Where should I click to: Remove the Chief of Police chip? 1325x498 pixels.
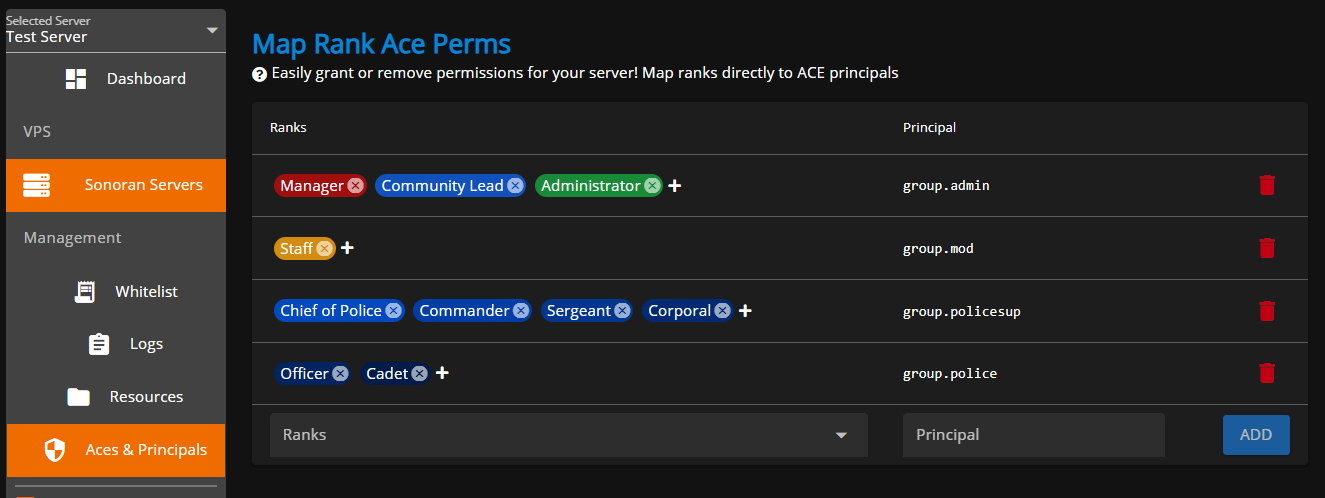click(394, 311)
